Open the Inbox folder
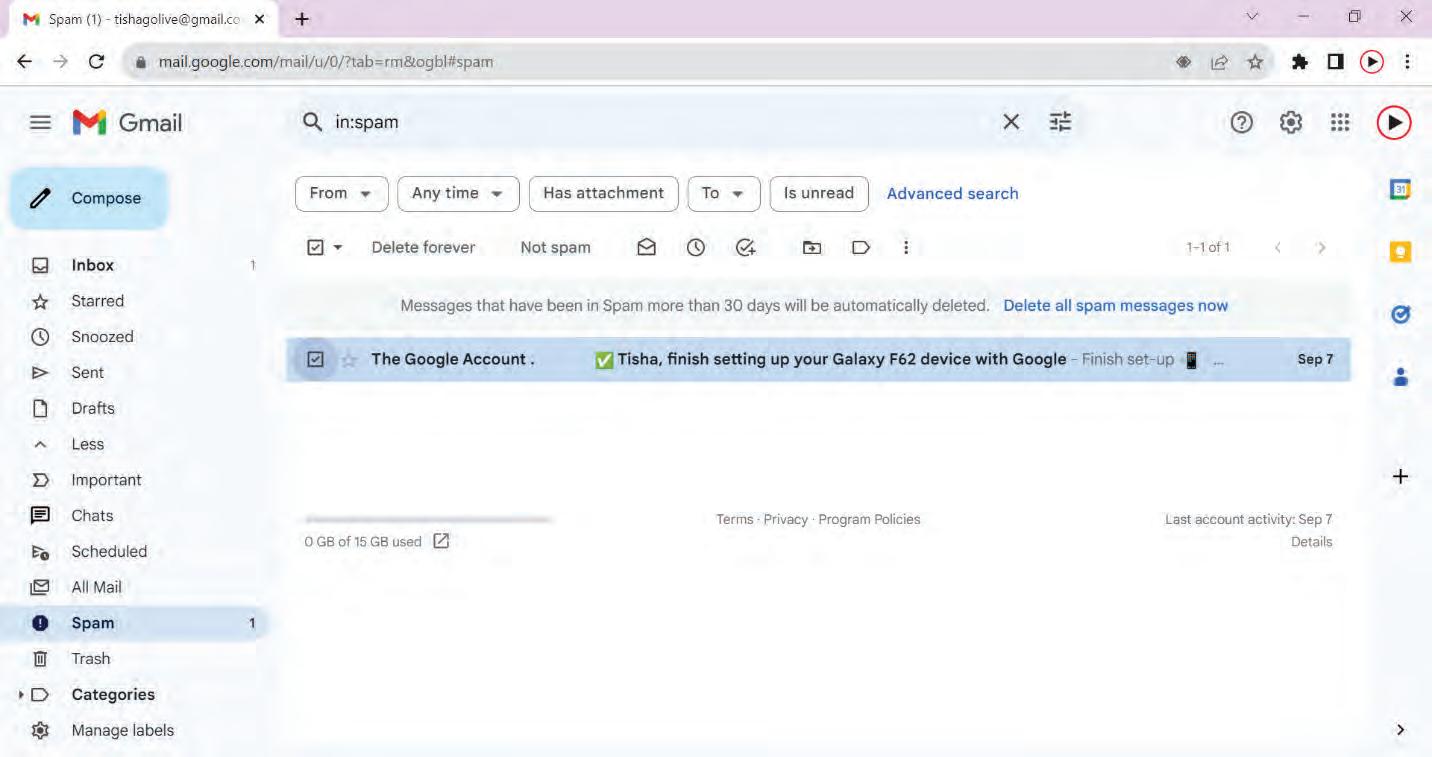The image size is (1432, 757). tap(93, 265)
